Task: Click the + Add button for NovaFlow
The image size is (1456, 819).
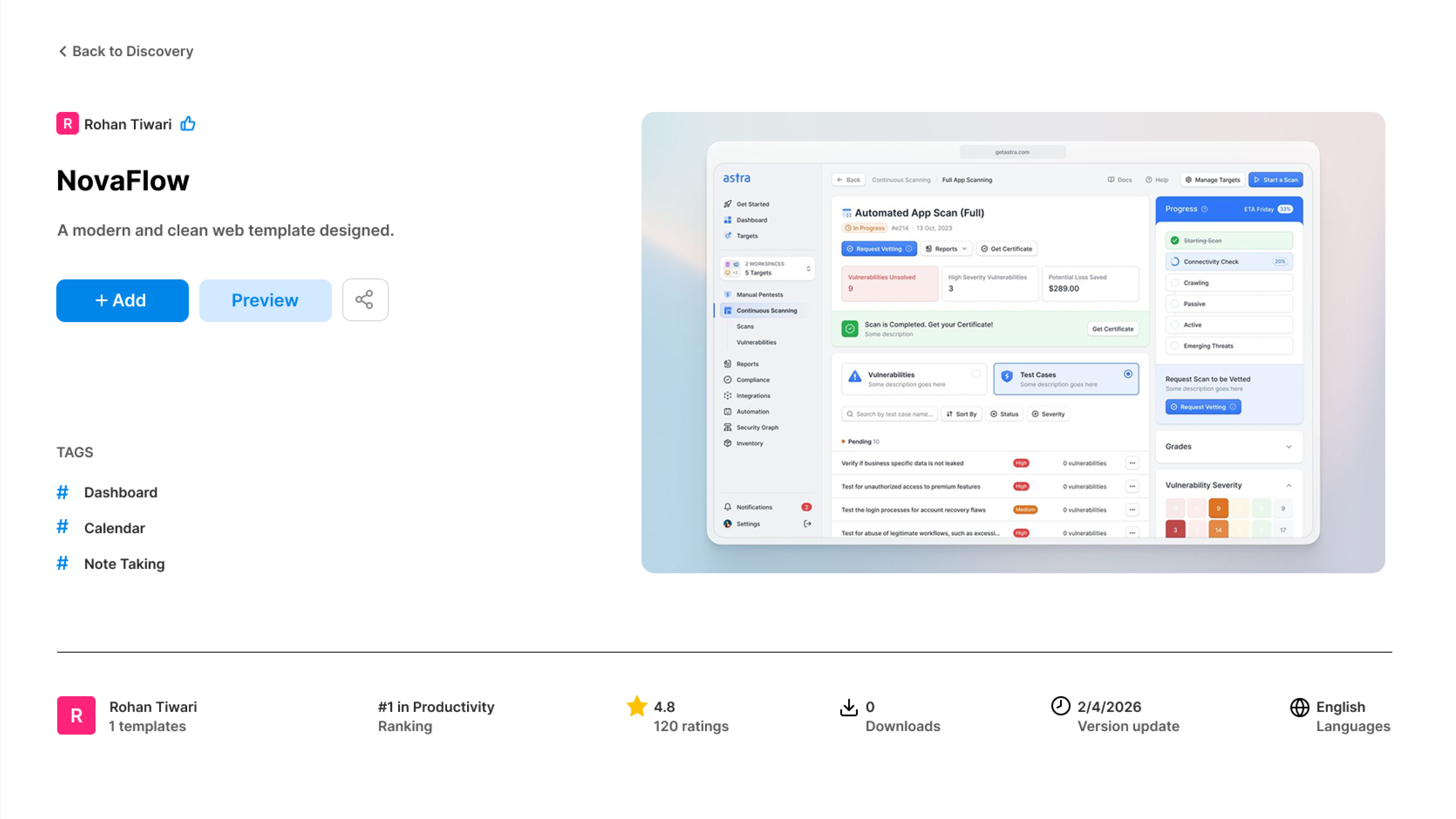Action: (122, 300)
